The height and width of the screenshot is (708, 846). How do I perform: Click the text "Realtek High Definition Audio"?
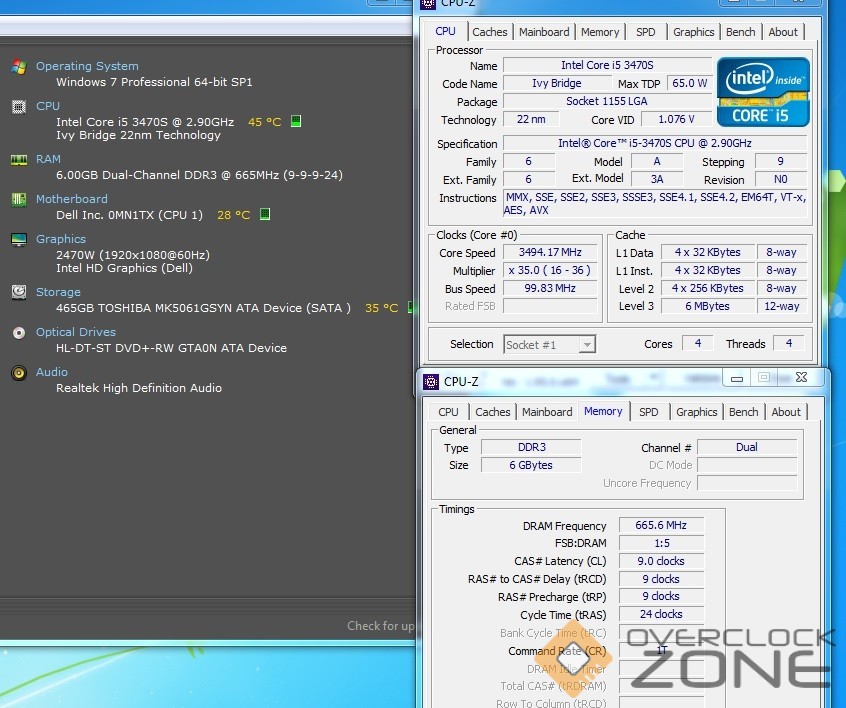coord(139,388)
